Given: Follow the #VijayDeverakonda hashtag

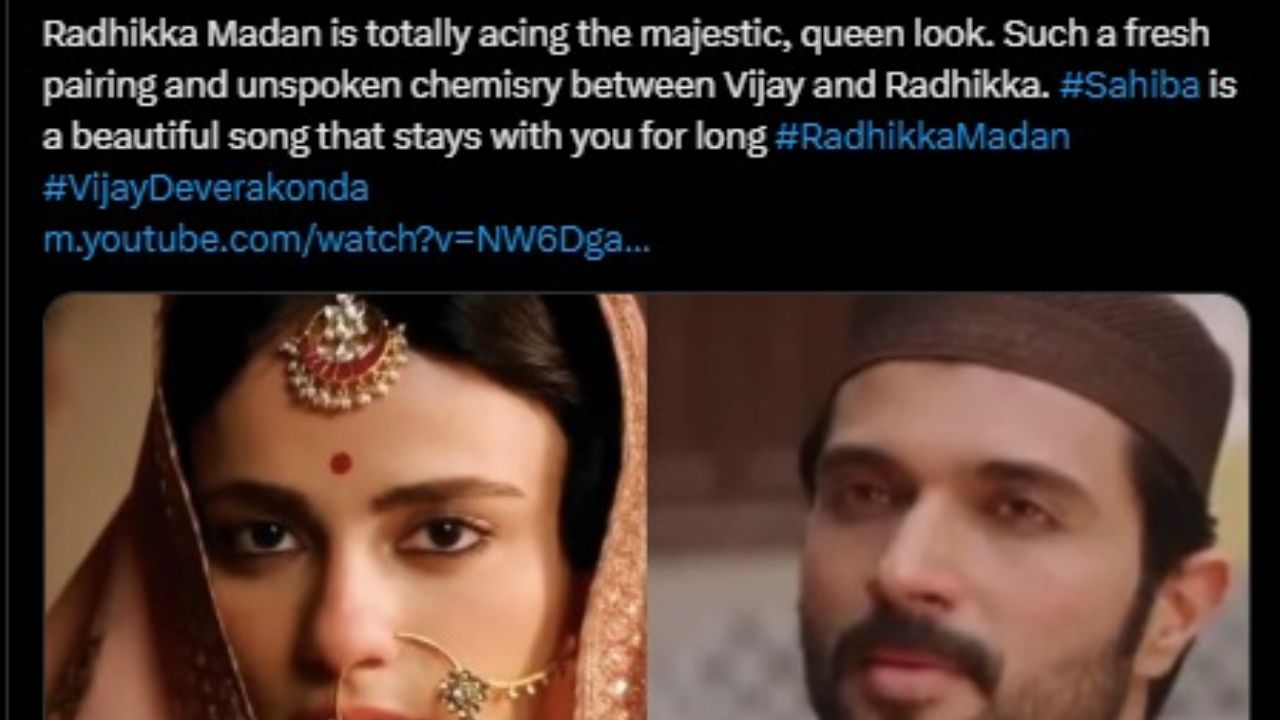Looking at the screenshot, I should click(206, 188).
